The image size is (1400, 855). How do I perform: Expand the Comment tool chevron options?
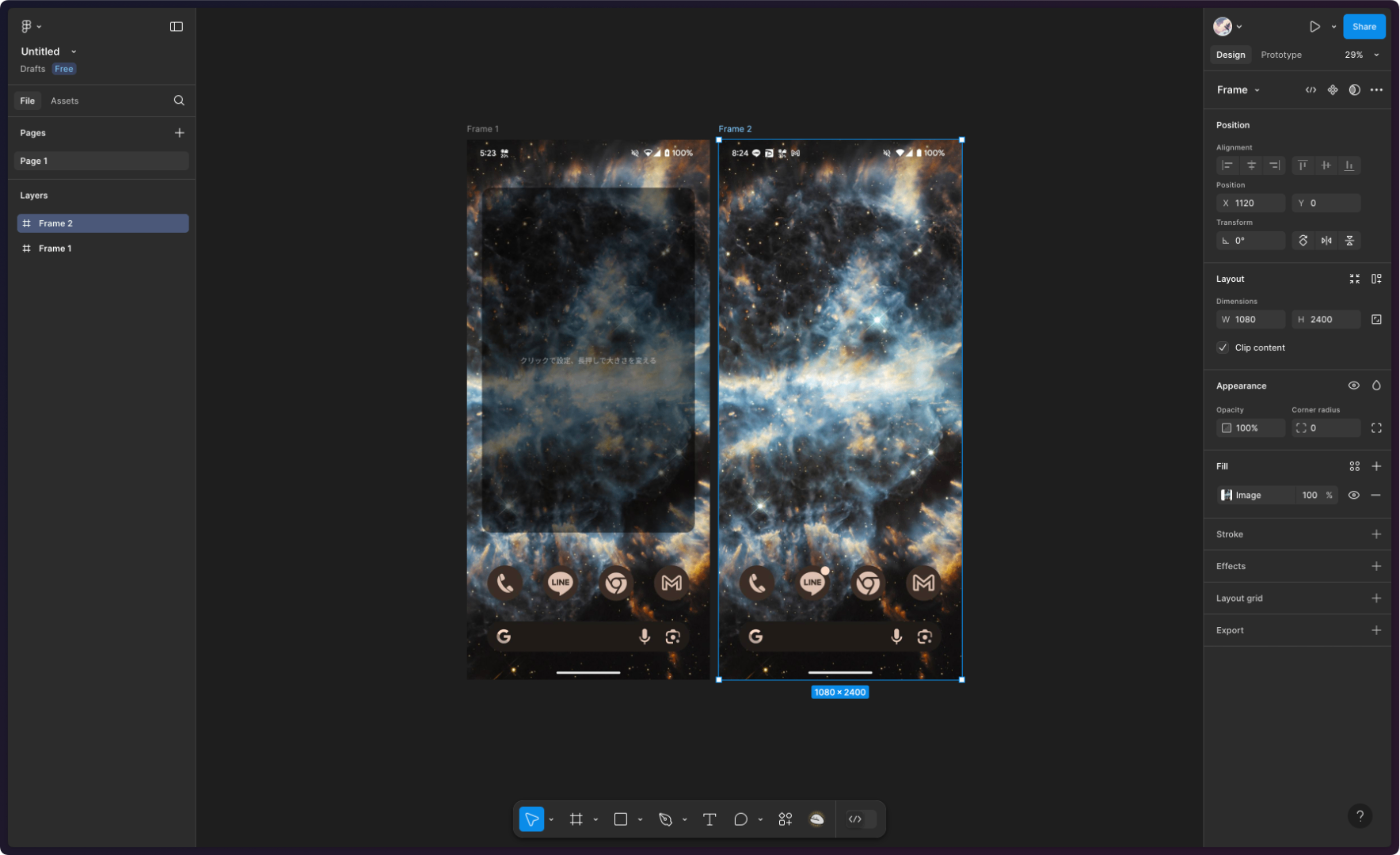(760, 820)
